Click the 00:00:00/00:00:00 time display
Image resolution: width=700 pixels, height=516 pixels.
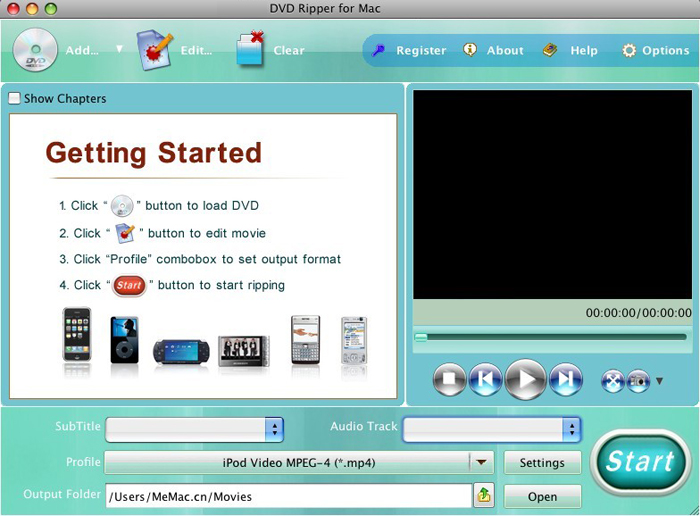pyautogui.click(x=638, y=313)
